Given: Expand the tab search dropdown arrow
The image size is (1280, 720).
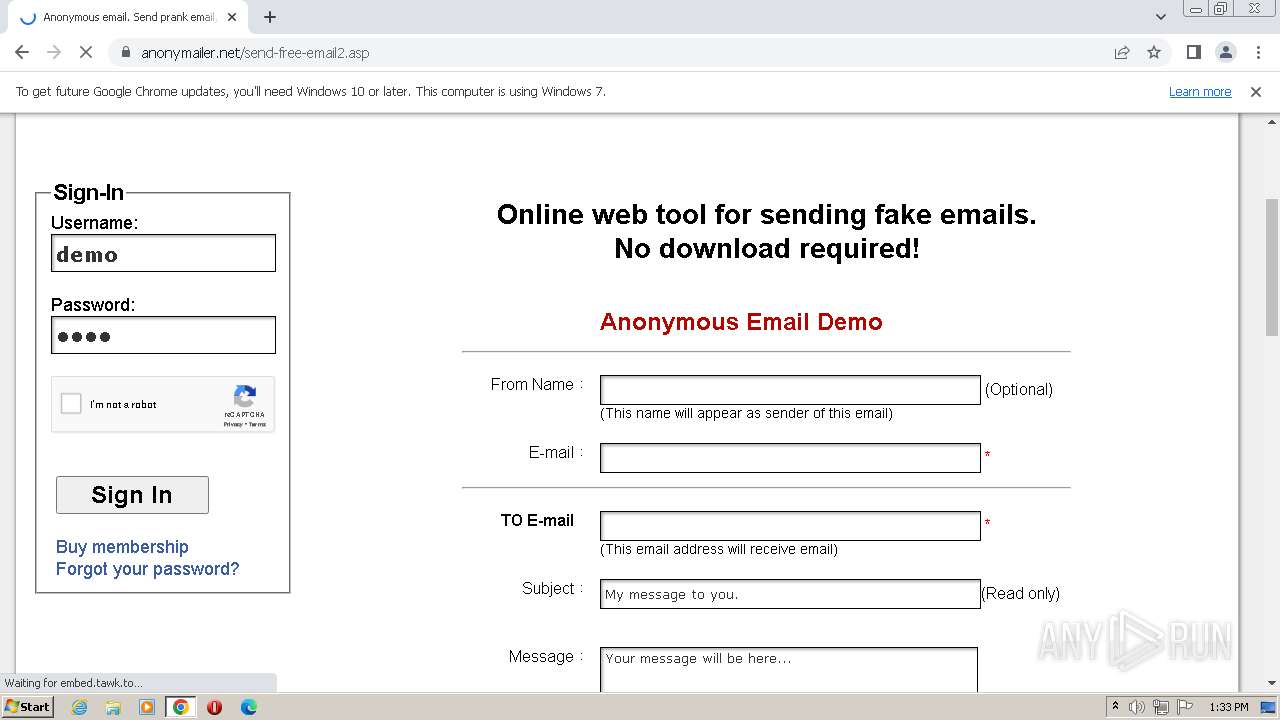Looking at the screenshot, I should tap(1160, 17).
